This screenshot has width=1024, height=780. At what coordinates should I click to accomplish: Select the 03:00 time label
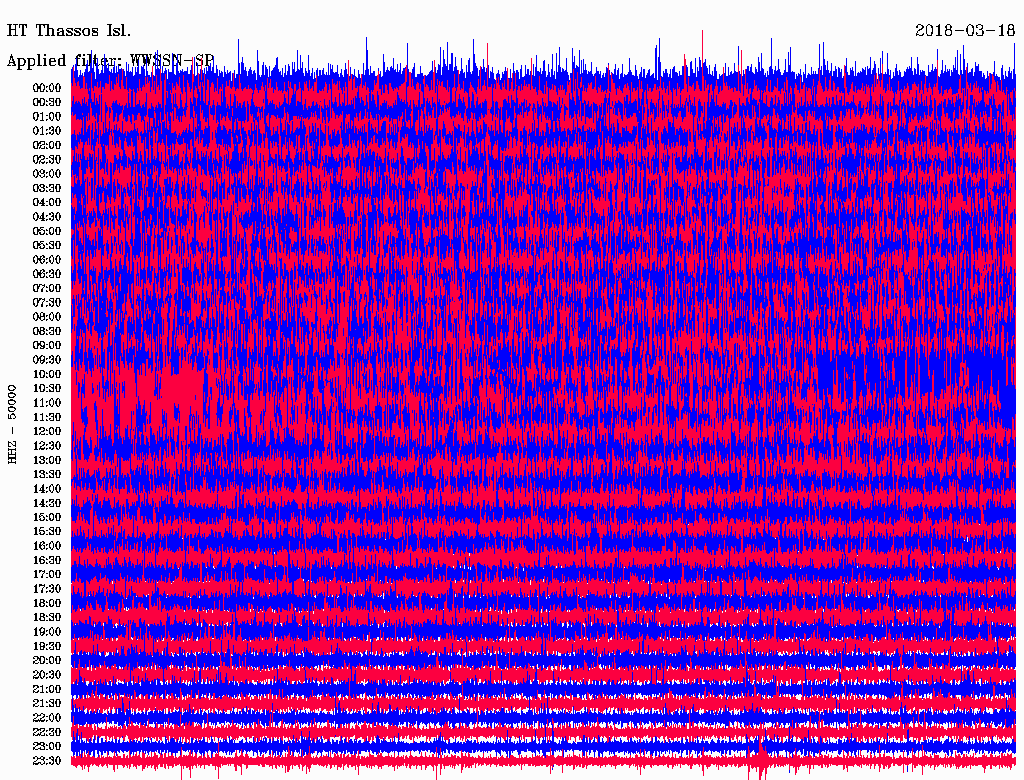pos(47,174)
